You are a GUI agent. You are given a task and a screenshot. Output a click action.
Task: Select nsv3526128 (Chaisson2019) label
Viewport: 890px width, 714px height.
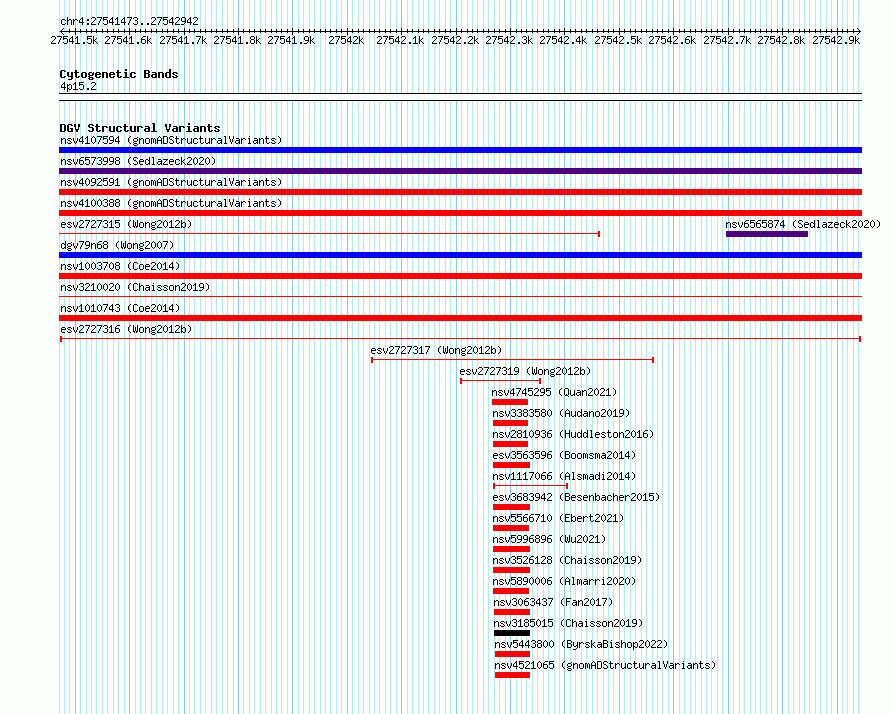[567, 560]
